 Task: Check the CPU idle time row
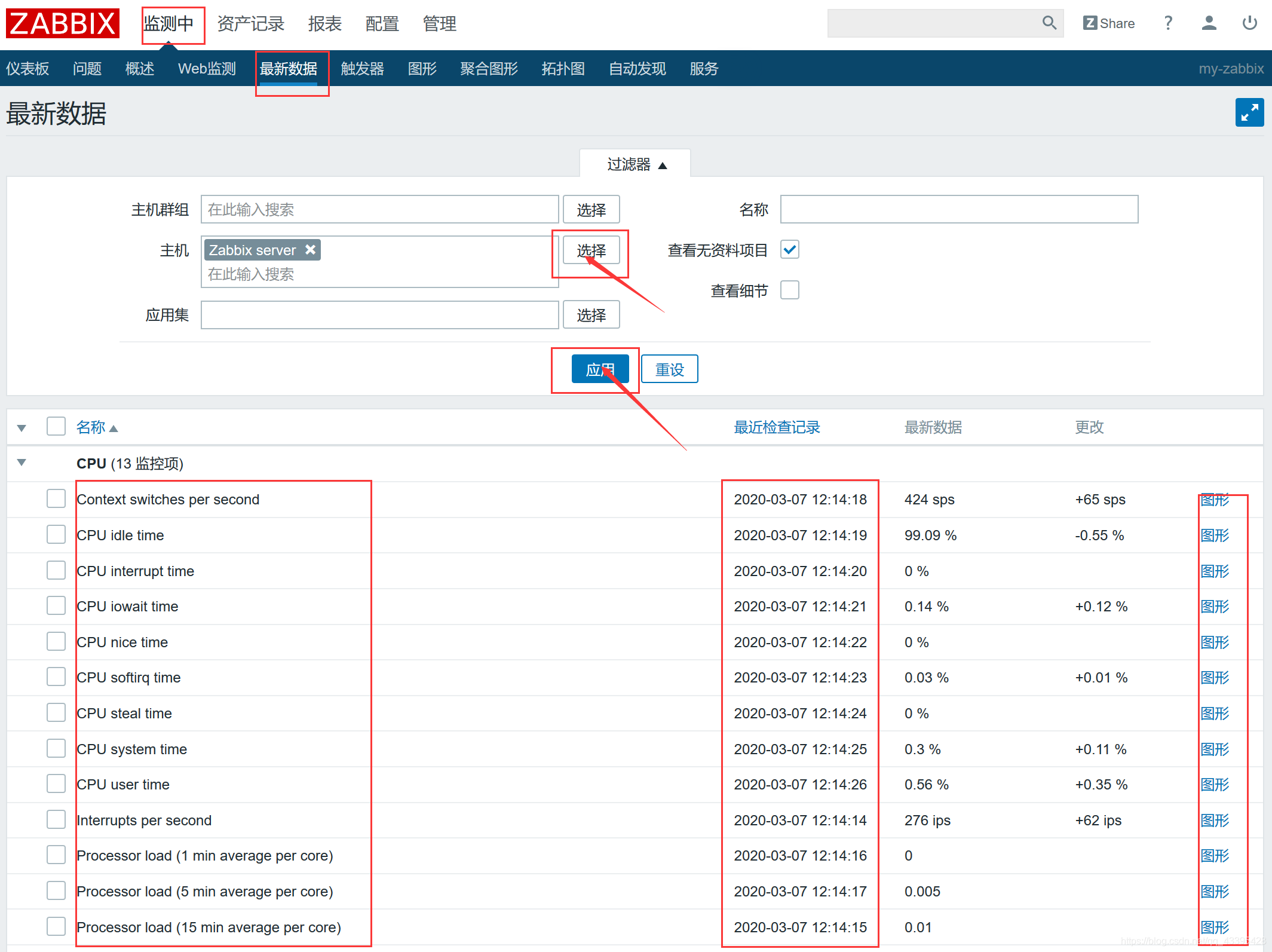(56, 535)
